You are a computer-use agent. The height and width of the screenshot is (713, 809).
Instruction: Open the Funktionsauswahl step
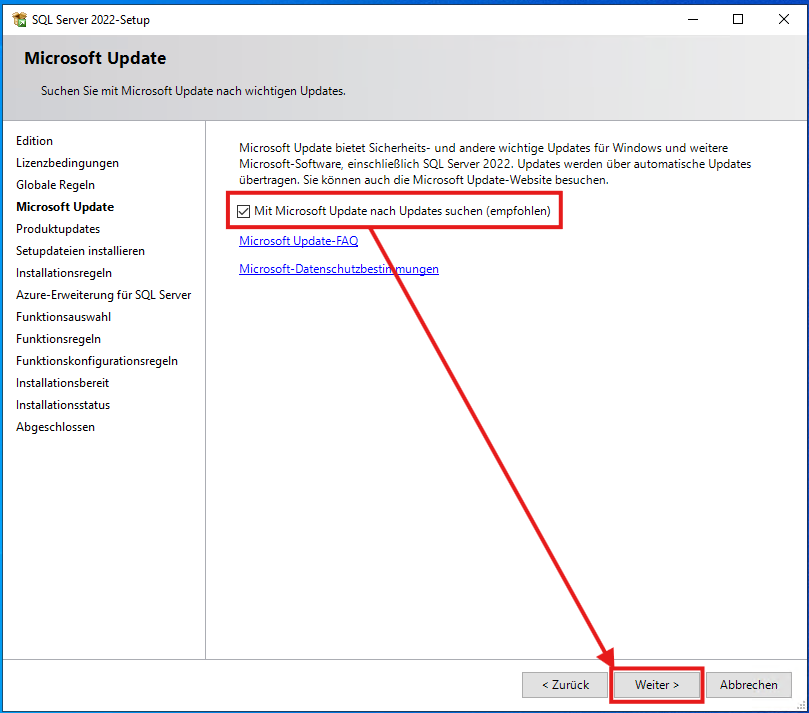tap(62, 316)
